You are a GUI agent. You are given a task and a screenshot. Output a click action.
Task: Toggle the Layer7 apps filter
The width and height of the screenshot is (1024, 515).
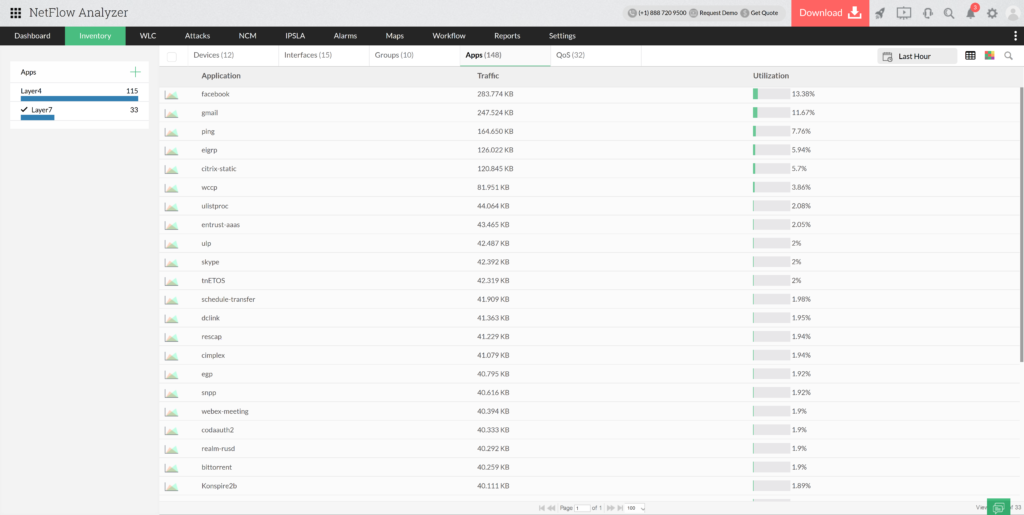coord(40,110)
